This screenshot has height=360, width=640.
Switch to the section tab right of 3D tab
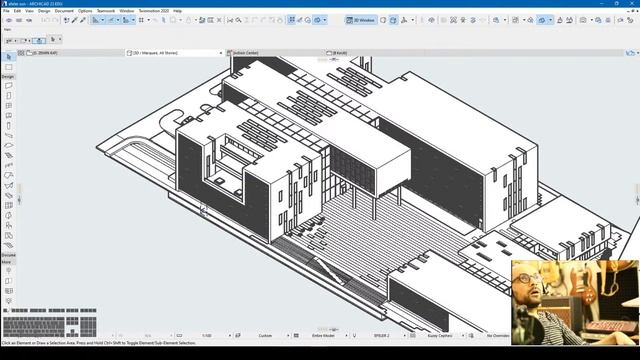[x=275, y=53]
